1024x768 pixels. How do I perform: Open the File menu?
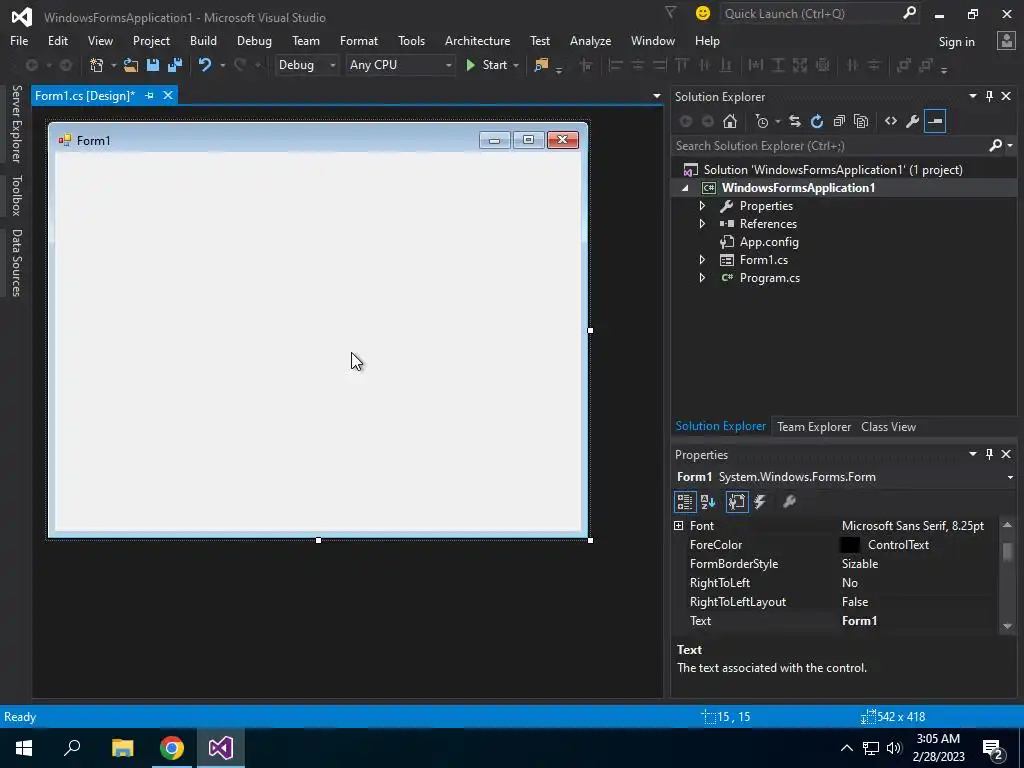[x=19, y=40]
